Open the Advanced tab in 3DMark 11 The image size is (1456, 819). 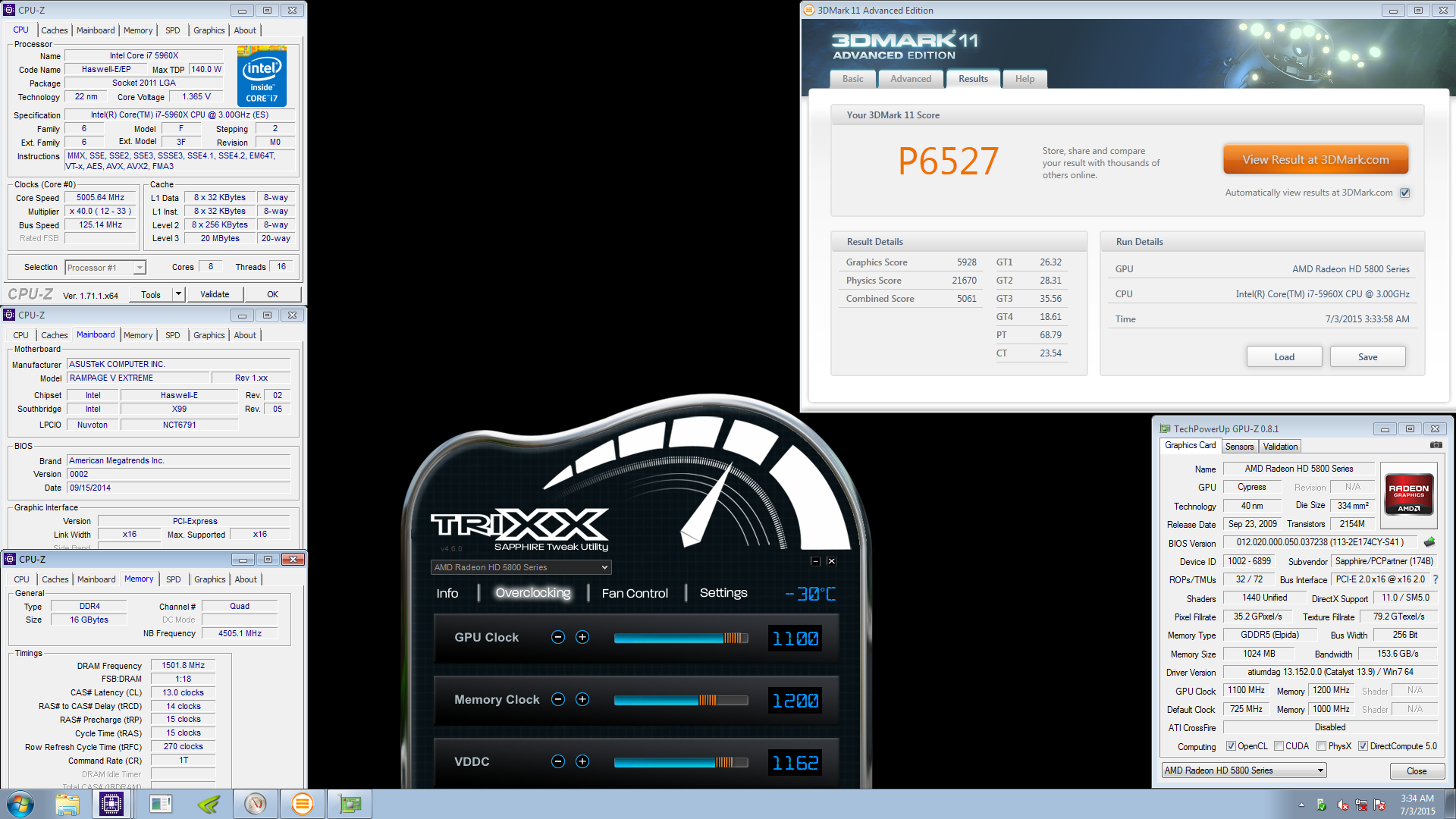911,79
